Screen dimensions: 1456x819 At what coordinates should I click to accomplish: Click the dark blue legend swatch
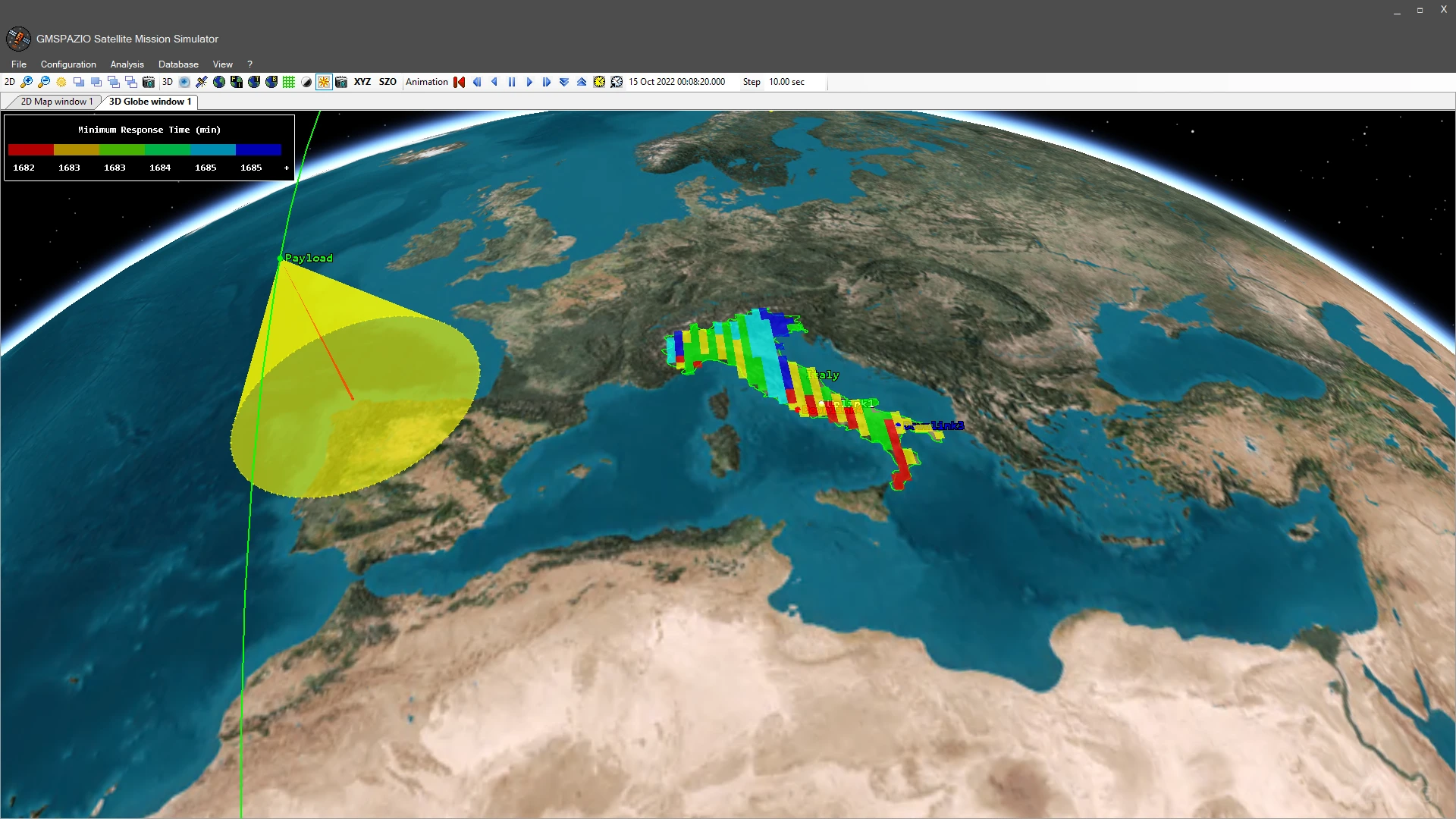tap(259, 149)
